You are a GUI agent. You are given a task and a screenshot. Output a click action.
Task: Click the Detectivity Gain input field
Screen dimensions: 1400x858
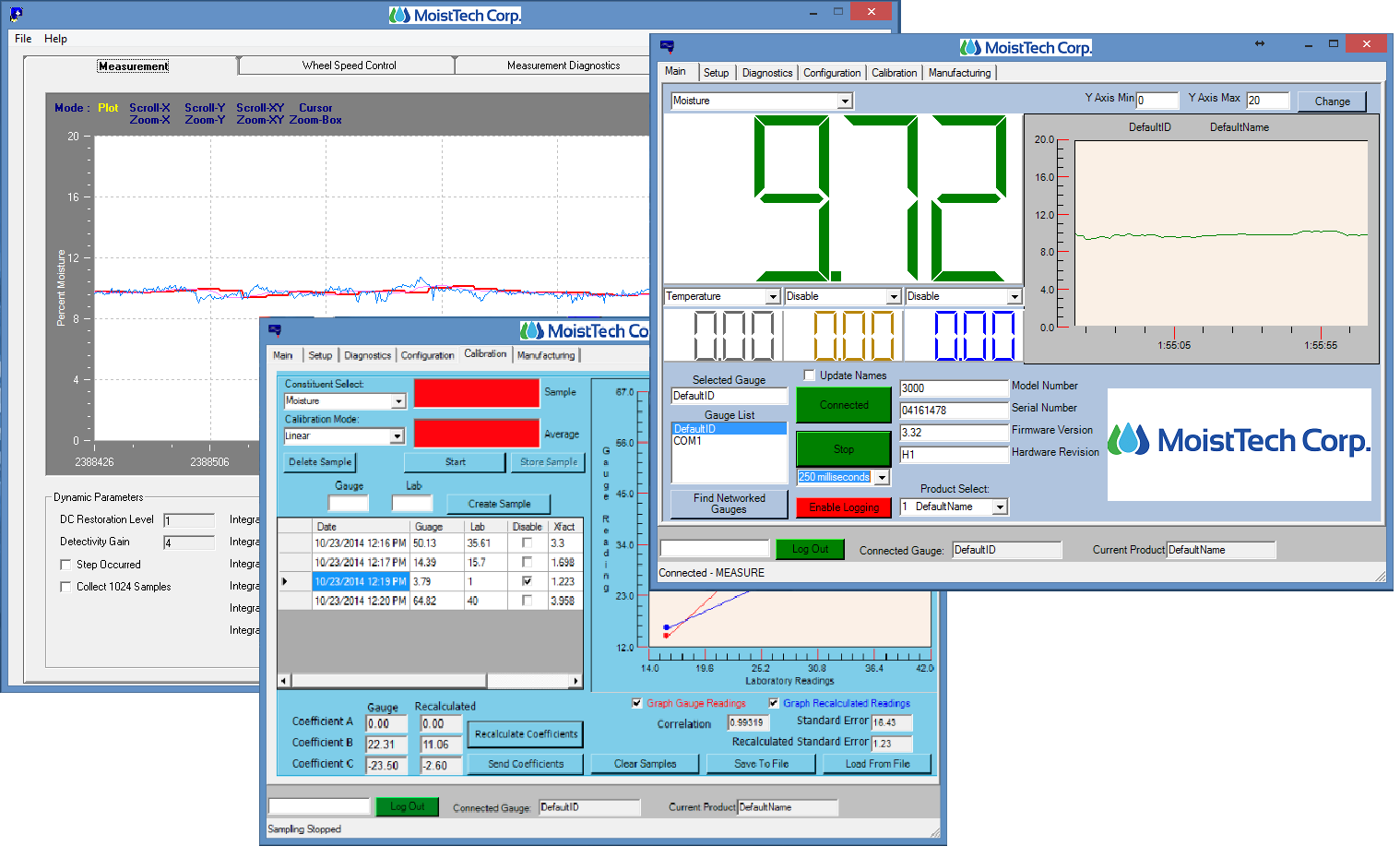tap(189, 542)
